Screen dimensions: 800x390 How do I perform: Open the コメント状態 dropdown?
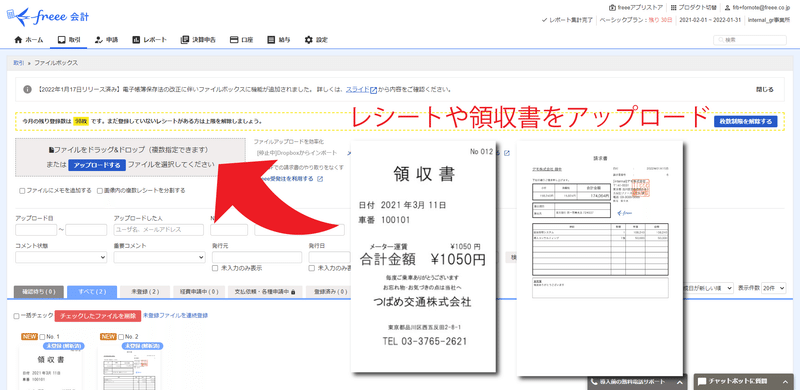point(61,257)
